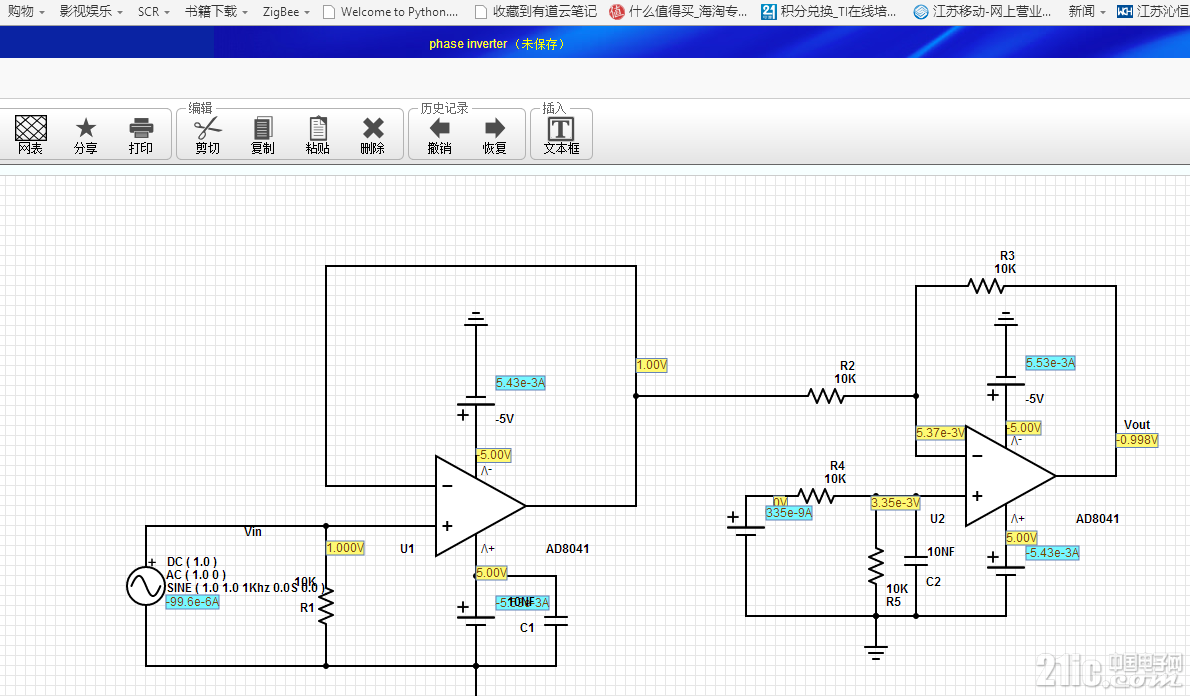This screenshot has height=696, width=1190.
Task: Click the Vout net label
Action: tap(1137, 425)
